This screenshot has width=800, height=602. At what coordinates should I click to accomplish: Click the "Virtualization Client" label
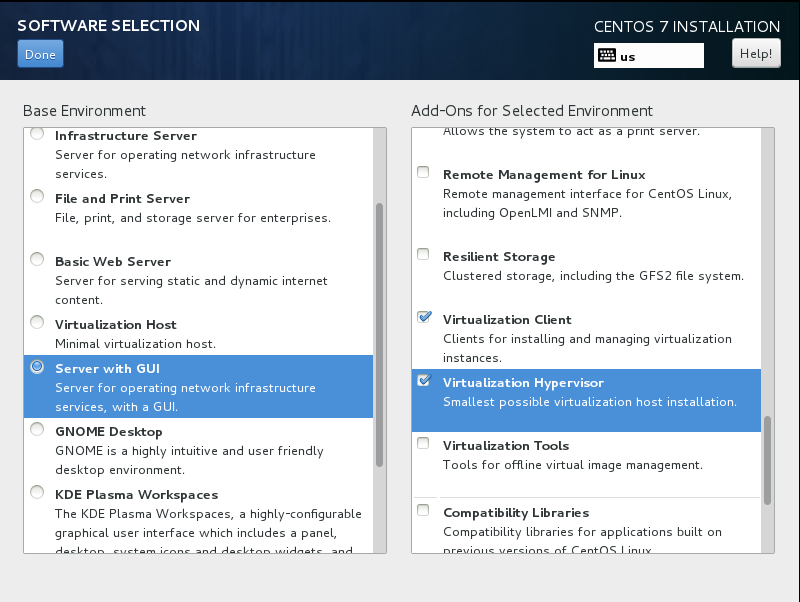[x=507, y=319]
